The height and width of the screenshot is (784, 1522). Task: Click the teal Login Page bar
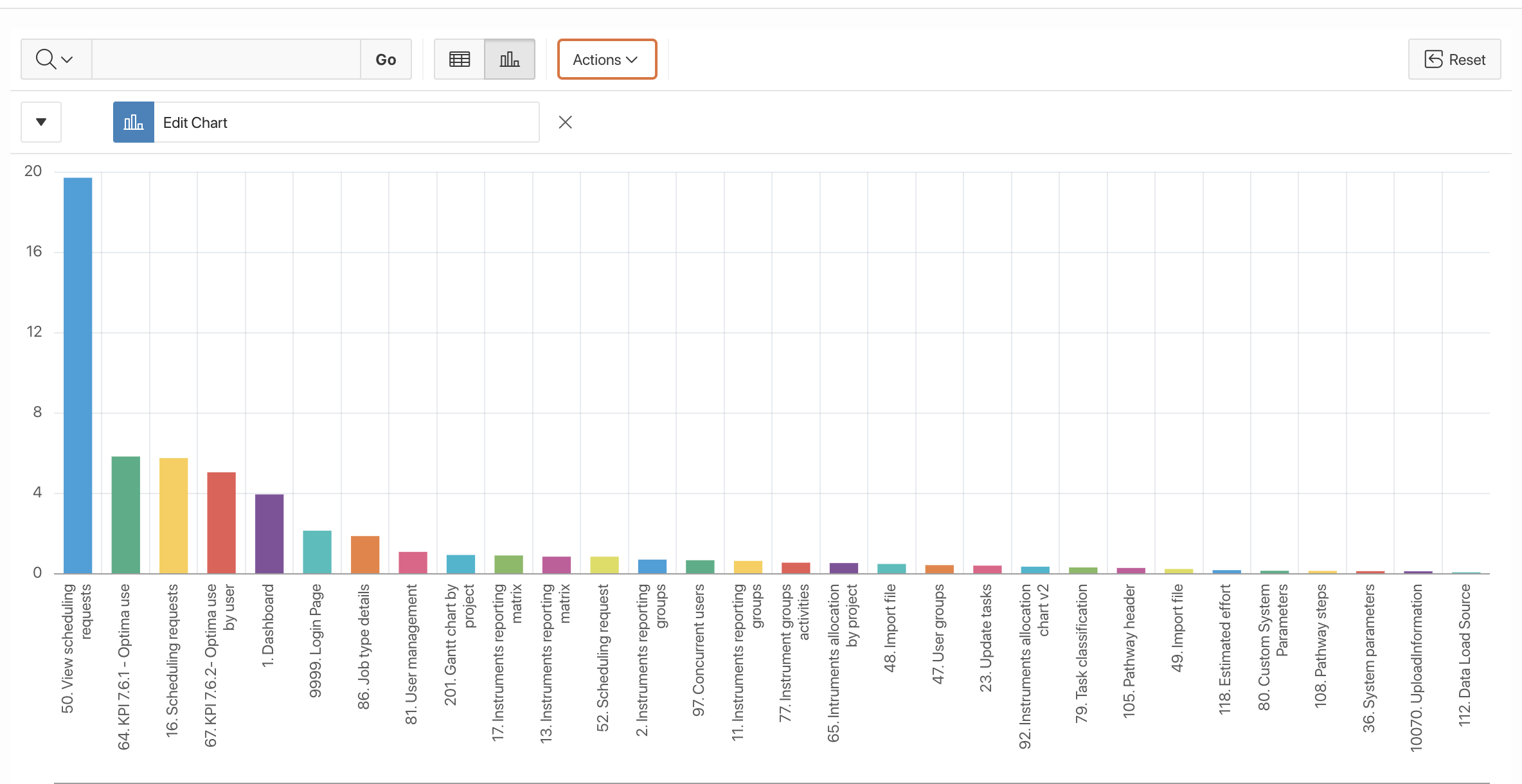coord(317,552)
